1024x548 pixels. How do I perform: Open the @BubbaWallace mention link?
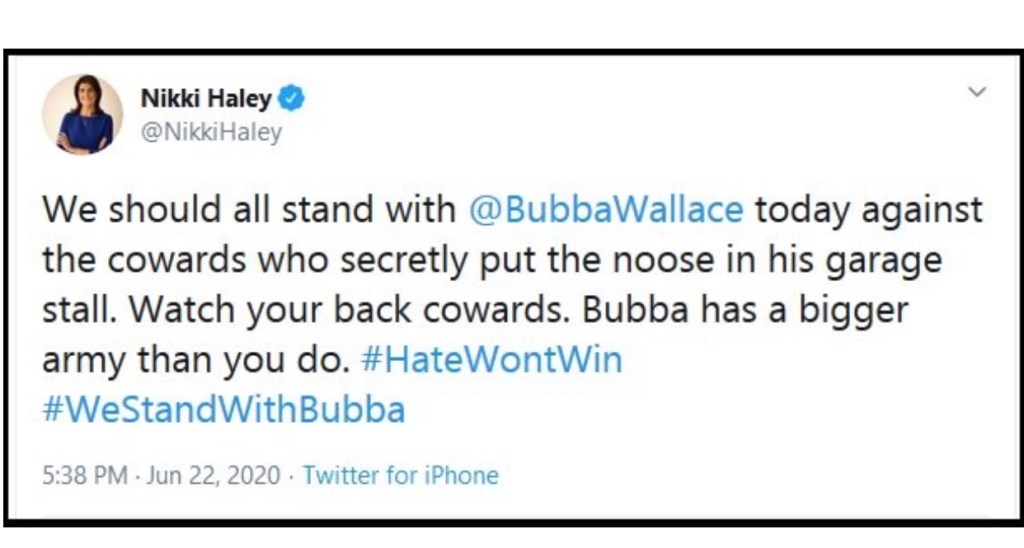click(x=606, y=210)
